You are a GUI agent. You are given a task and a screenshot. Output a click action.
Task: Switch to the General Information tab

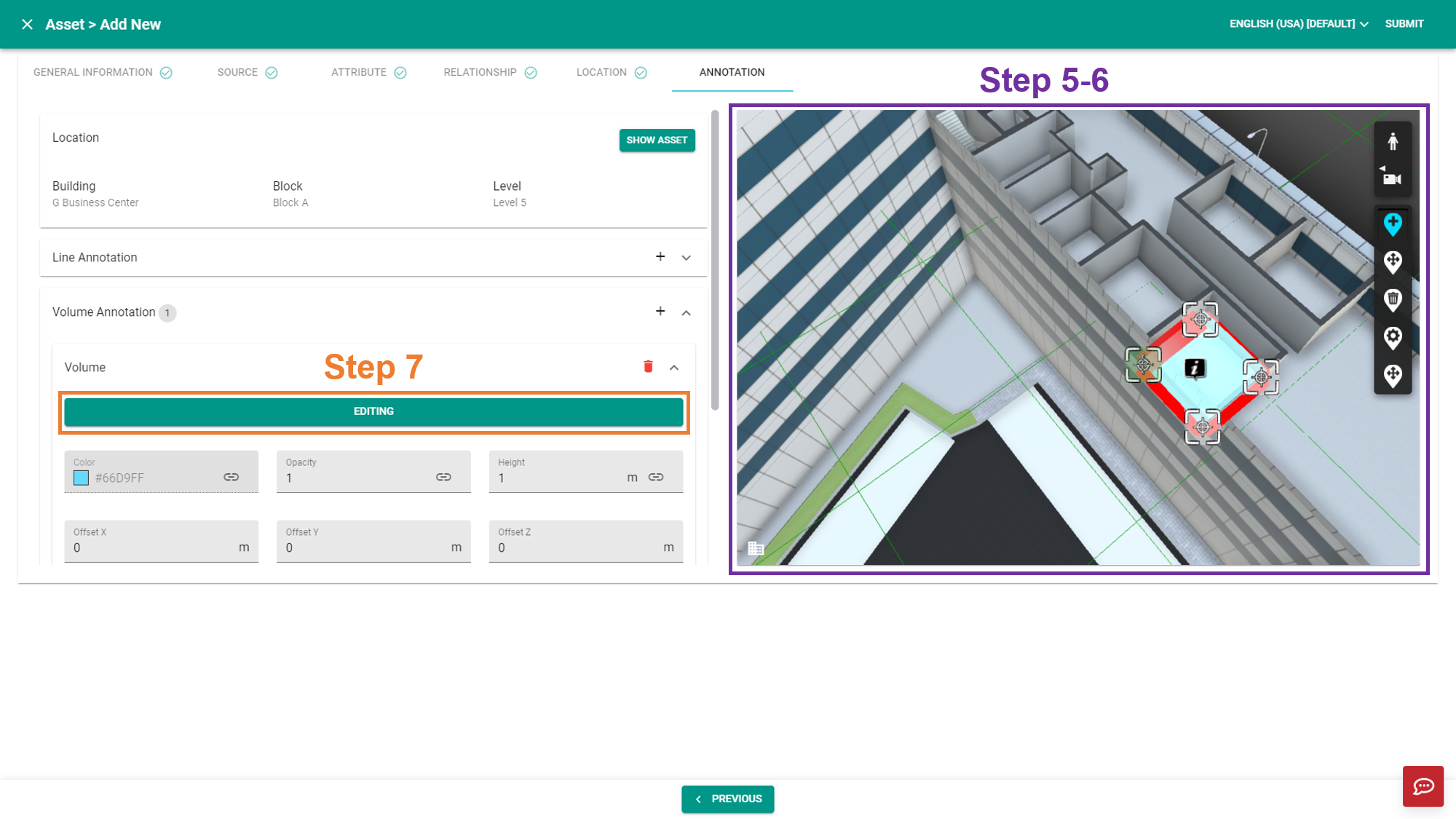click(103, 72)
